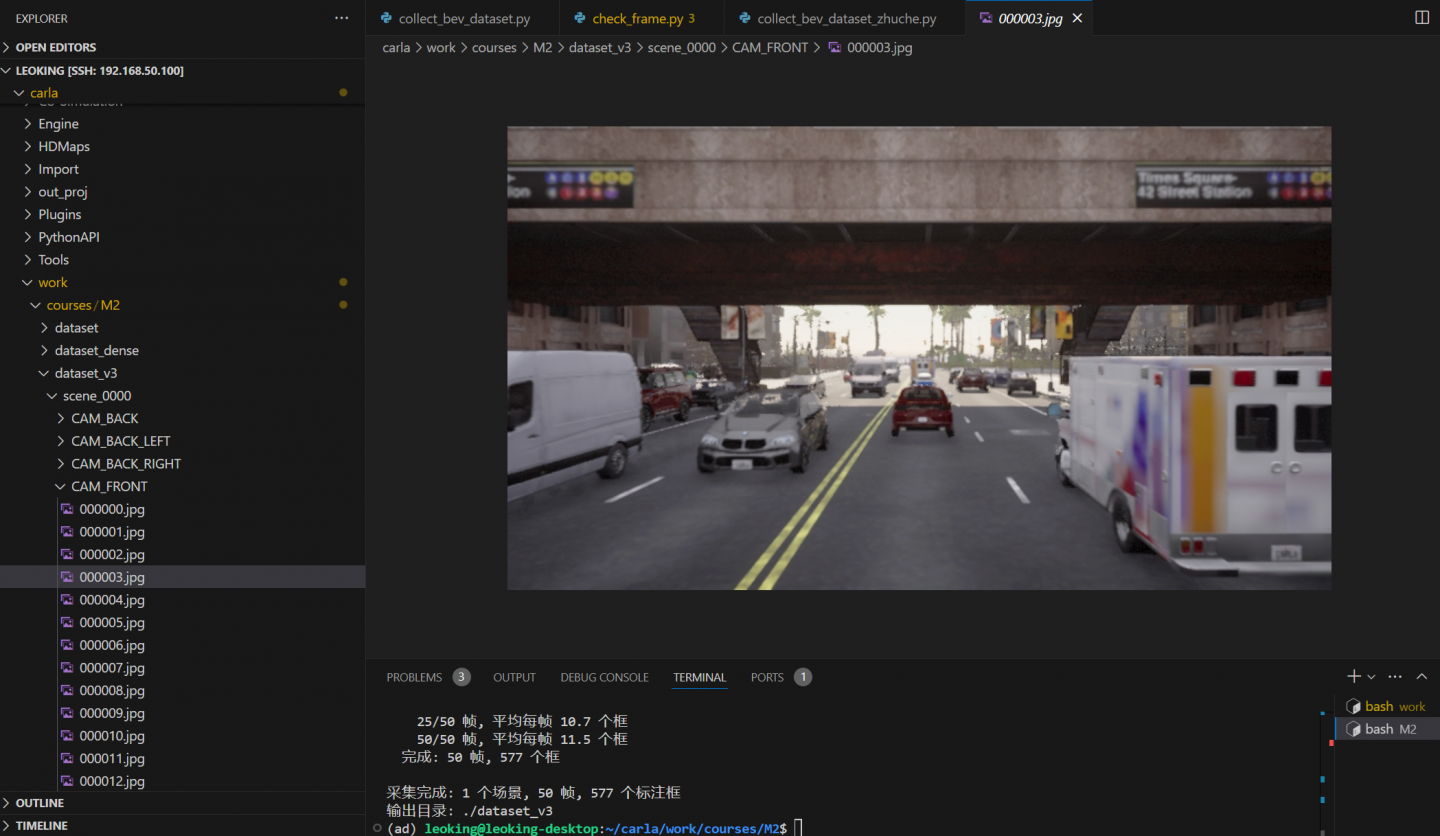This screenshot has width=1440, height=836.
Task: Click scene_0000 in the breadcrumb
Action: click(x=682, y=47)
